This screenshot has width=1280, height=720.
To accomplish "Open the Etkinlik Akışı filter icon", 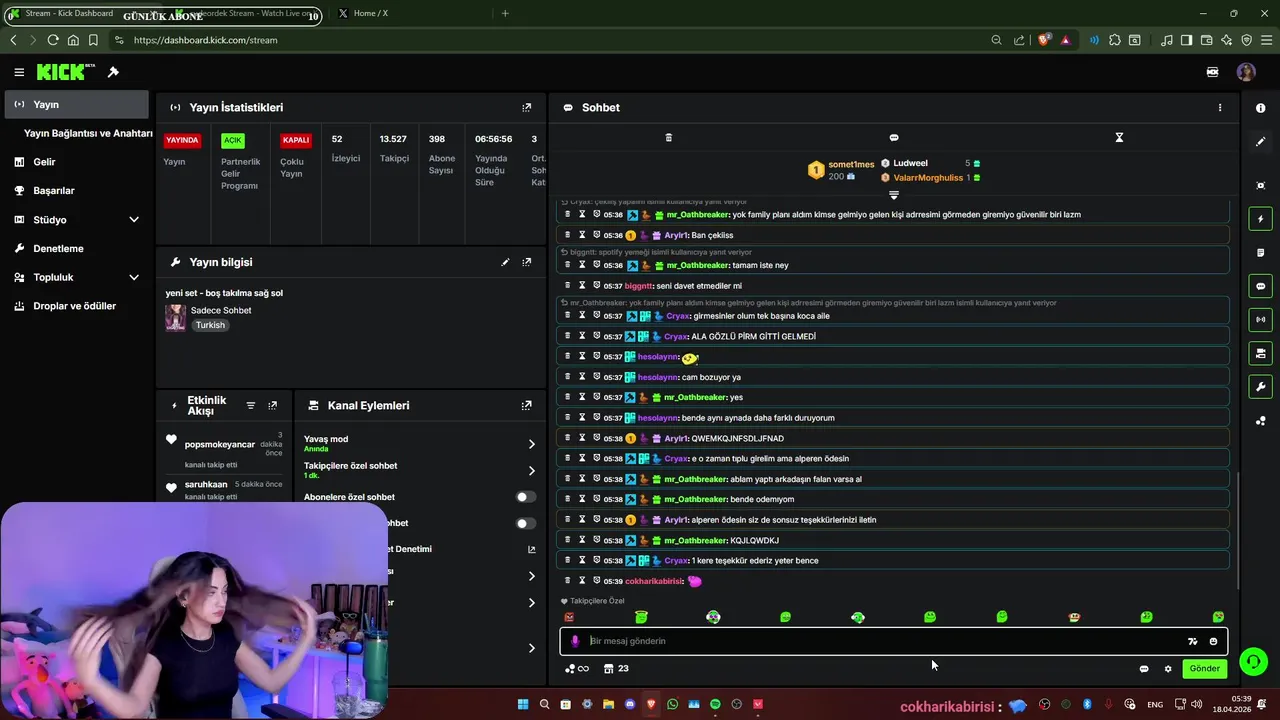I will click(251, 405).
